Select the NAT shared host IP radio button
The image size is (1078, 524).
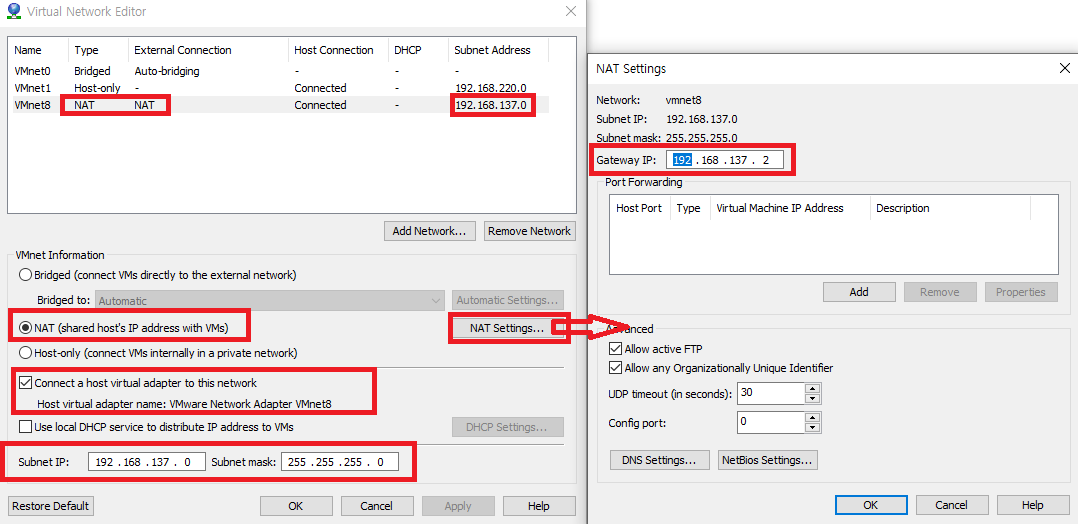tap(25, 328)
